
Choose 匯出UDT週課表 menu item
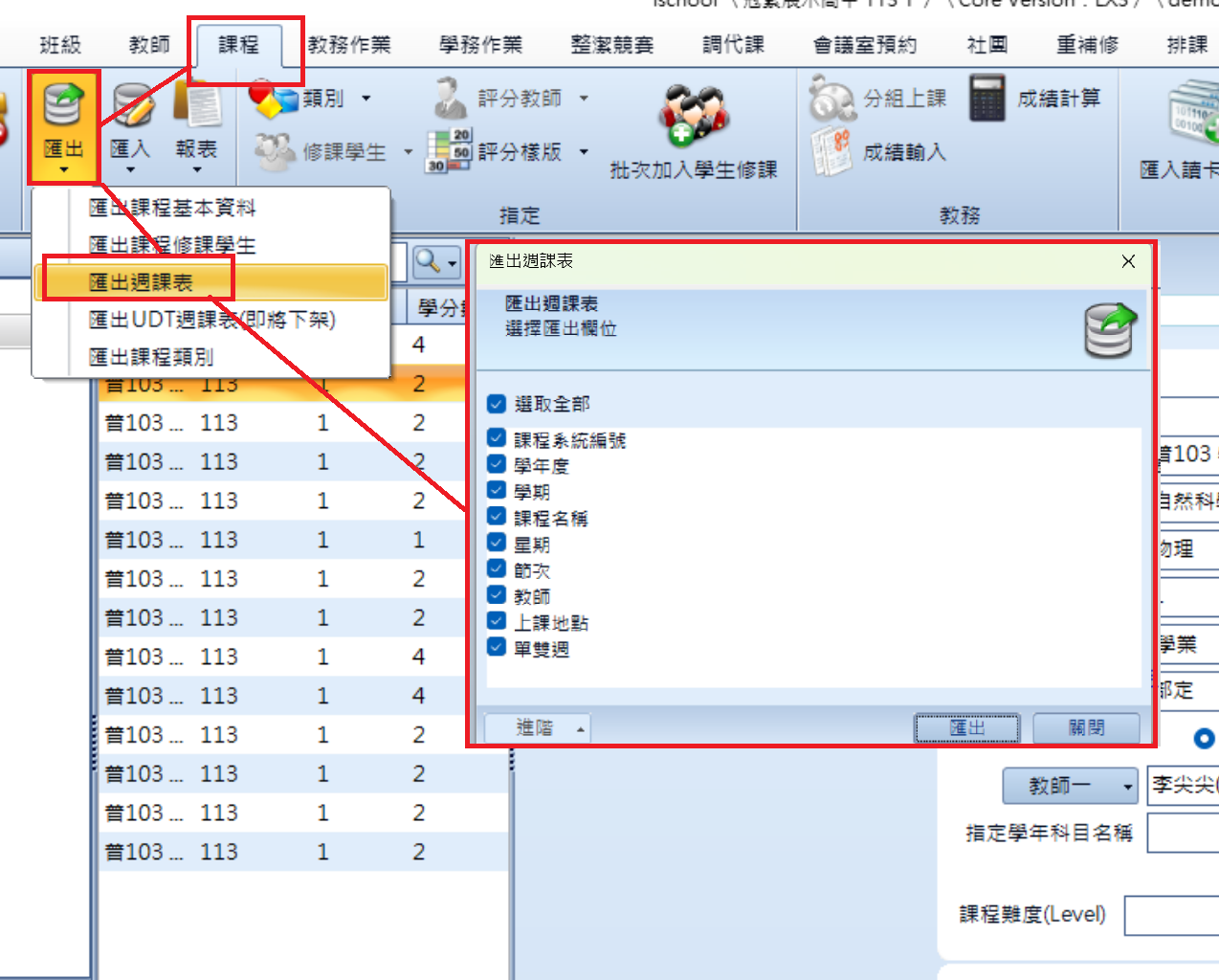[x=211, y=320]
